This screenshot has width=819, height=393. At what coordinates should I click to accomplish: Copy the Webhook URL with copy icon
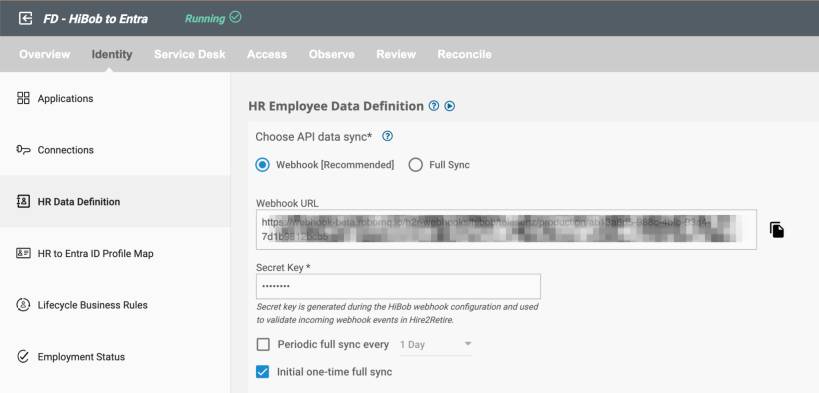point(777,229)
